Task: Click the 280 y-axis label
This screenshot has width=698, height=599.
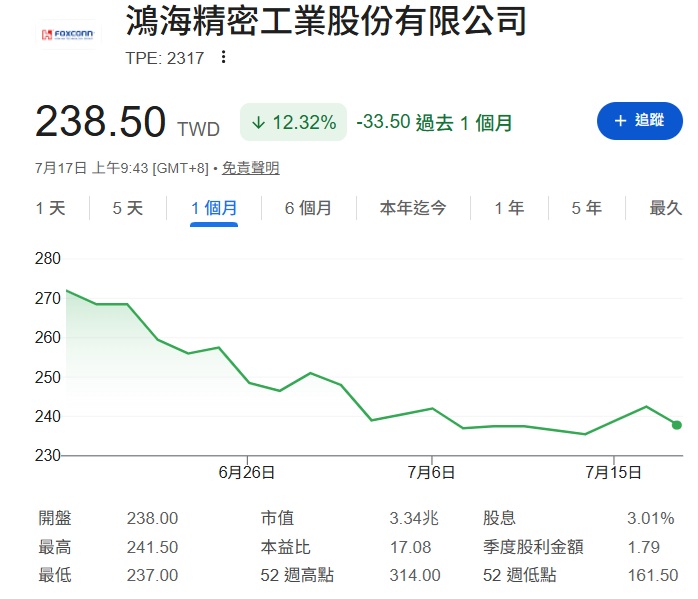Action: 48,259
